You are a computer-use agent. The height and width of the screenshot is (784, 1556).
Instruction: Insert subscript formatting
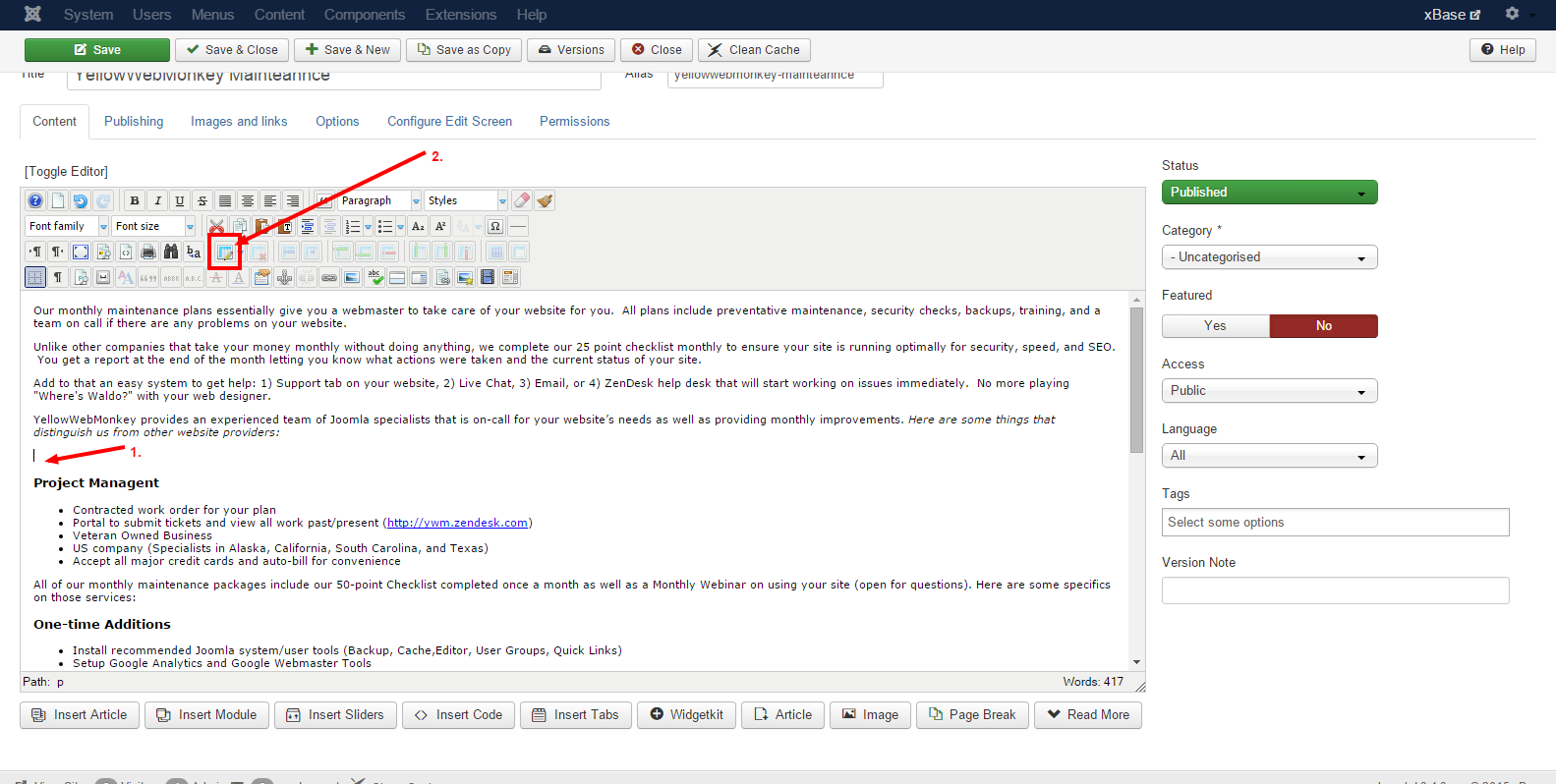pos(418,226)
